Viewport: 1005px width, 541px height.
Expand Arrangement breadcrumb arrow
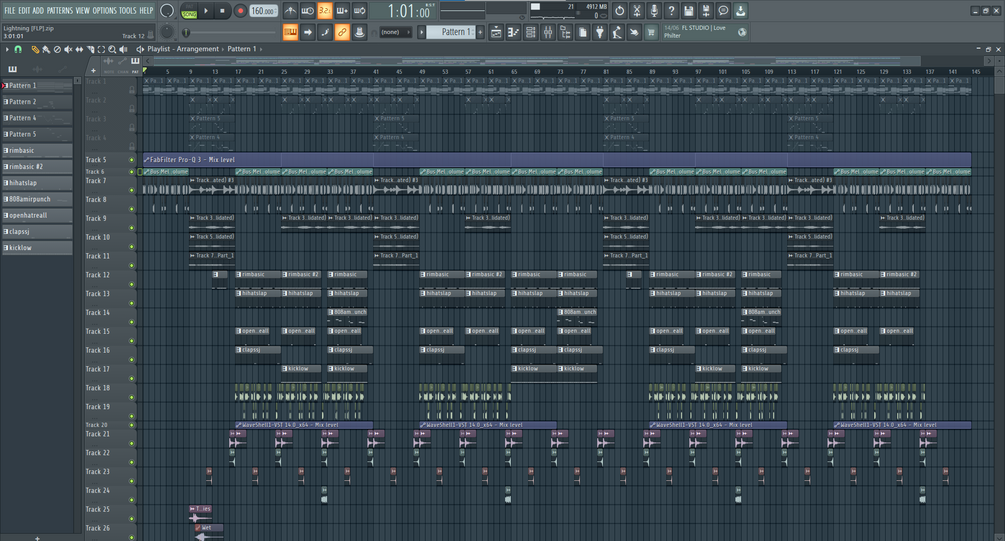222,49
